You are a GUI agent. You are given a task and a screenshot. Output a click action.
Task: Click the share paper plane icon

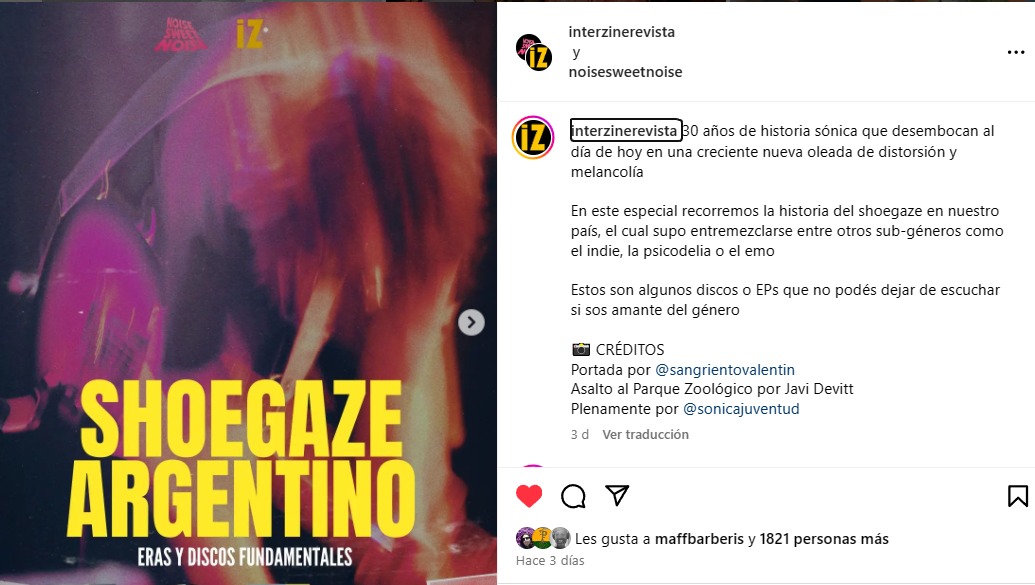617,495
